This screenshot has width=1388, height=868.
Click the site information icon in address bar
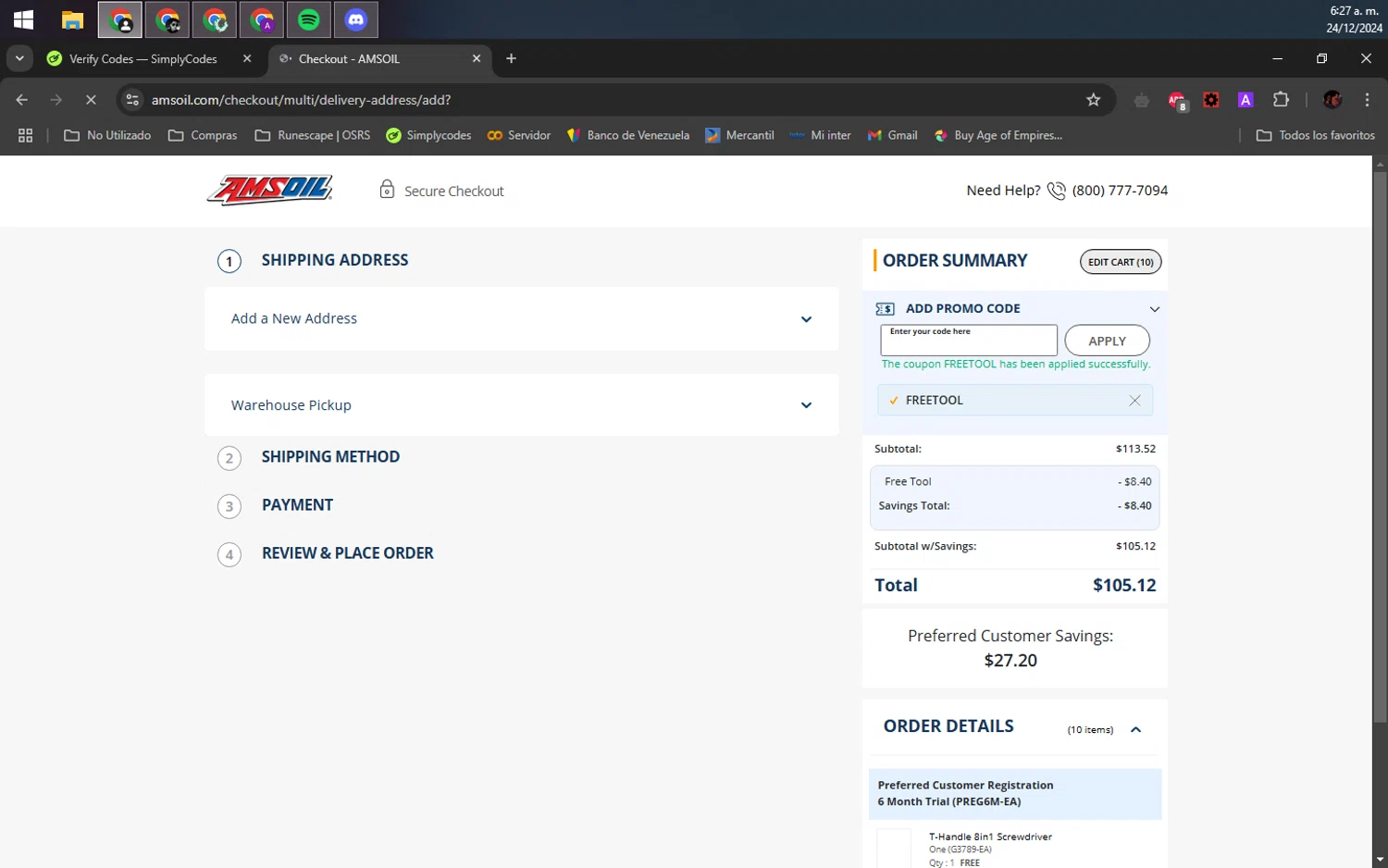point(132,100)
